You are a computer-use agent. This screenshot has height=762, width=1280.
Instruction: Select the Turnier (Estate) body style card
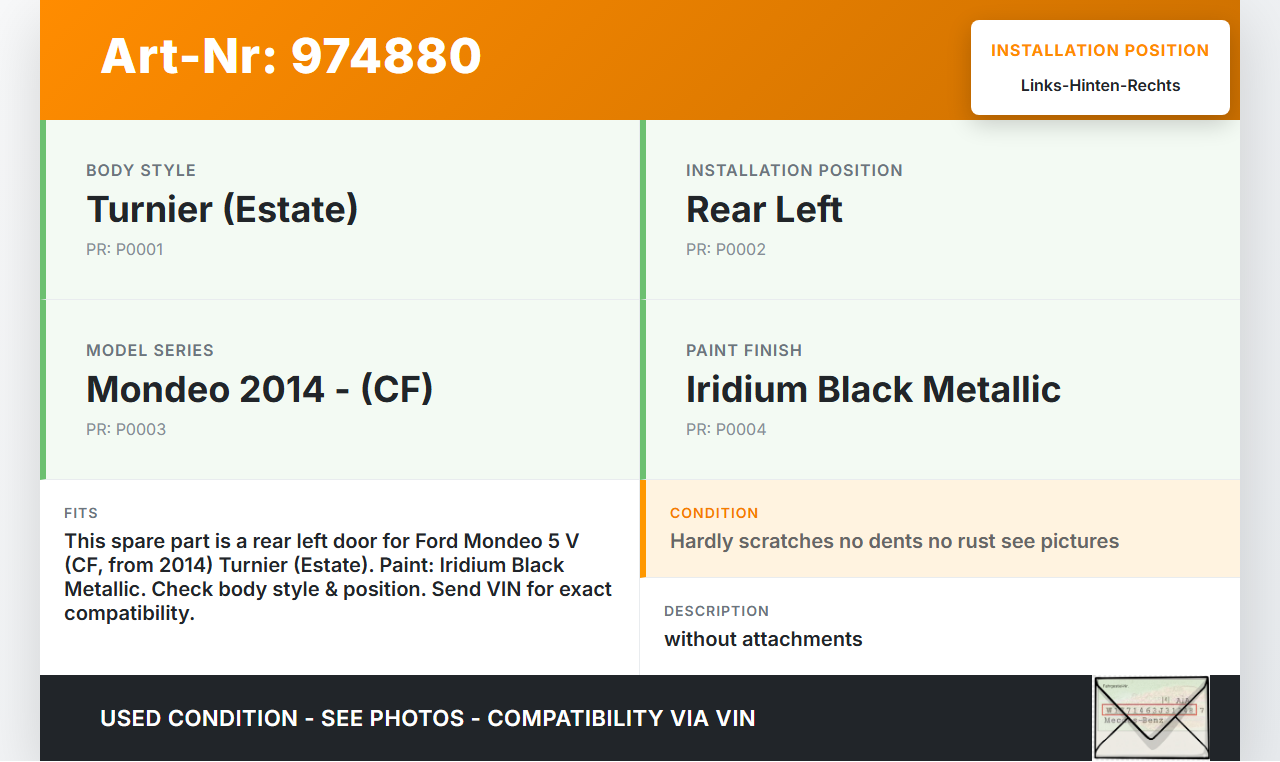pyautogui.click(x=342, y=210)
